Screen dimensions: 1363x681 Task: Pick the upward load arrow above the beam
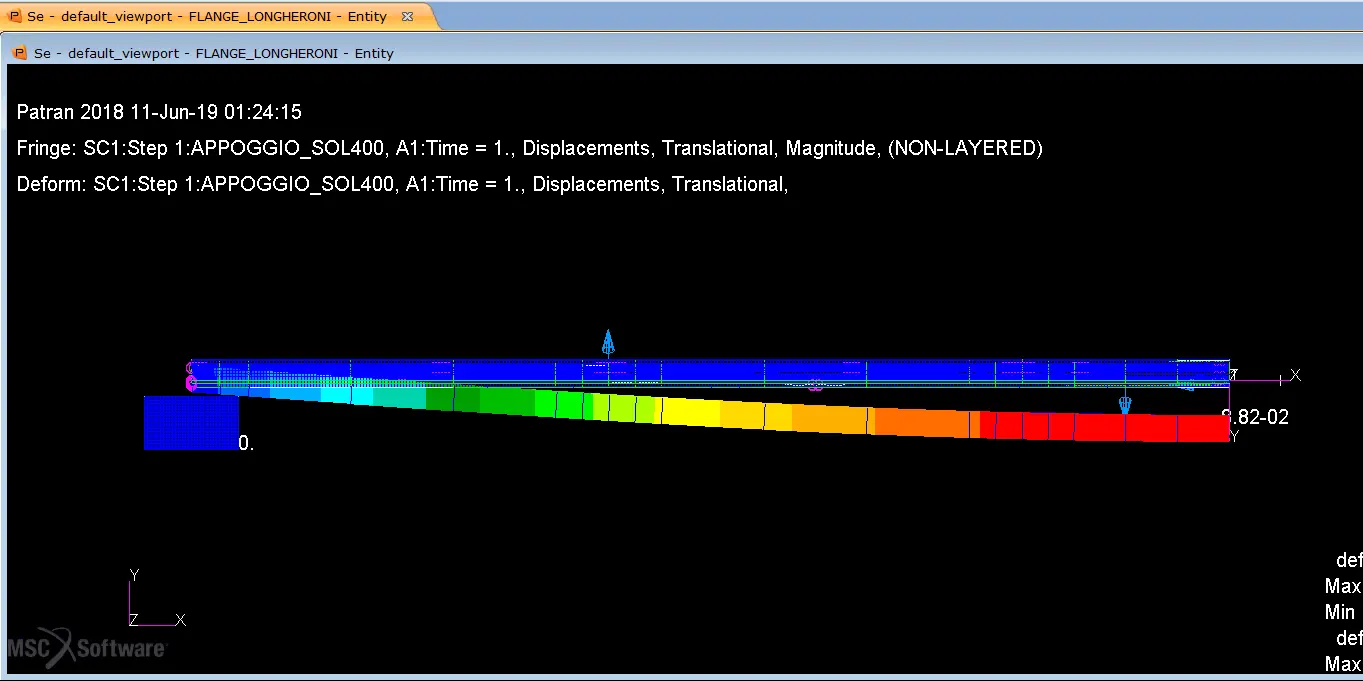(608, 343)
